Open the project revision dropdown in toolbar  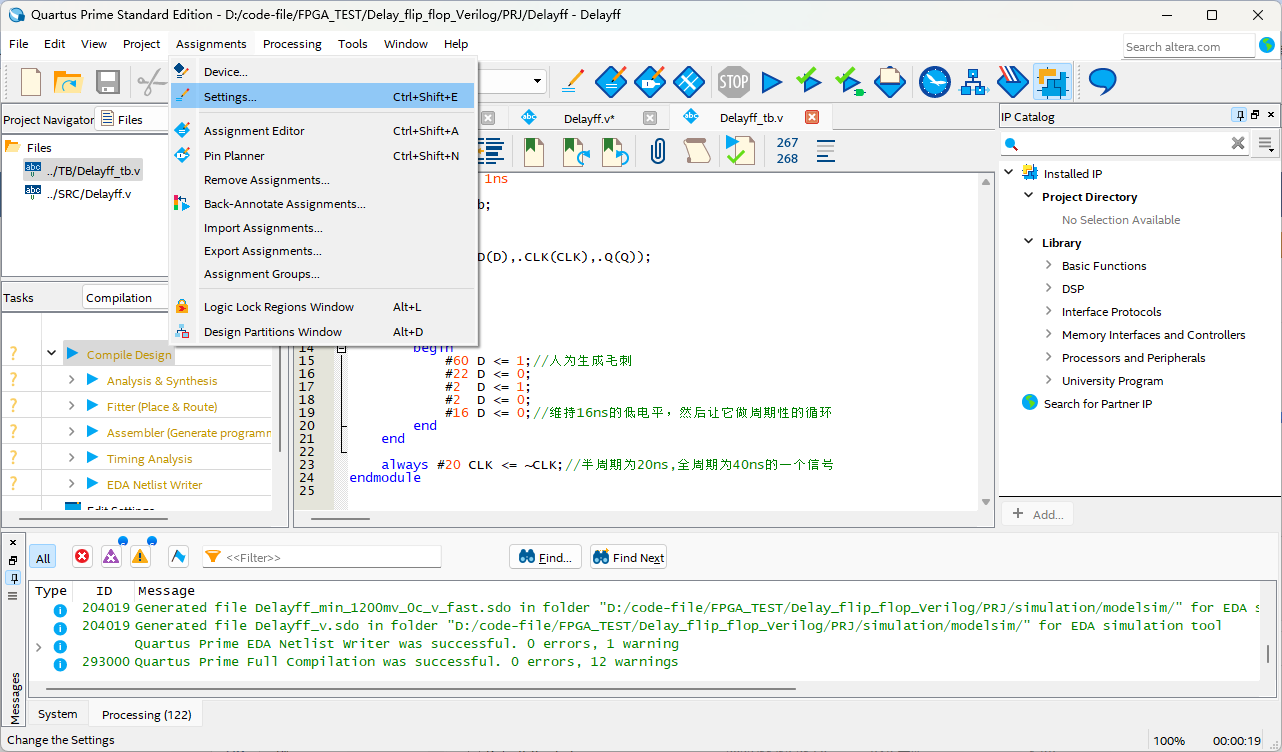pos(538,82)
